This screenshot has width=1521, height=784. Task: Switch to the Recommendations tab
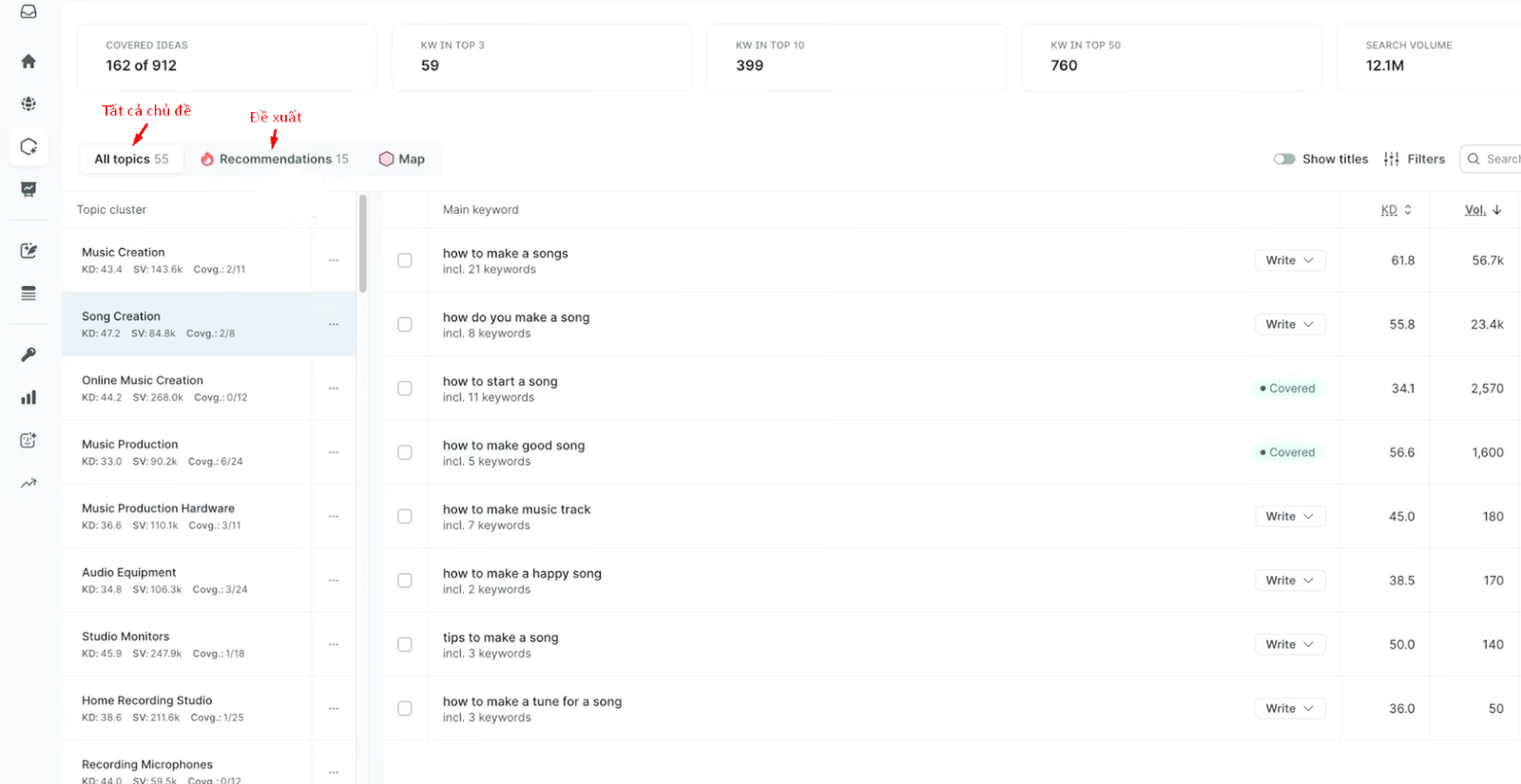pyautogui.click(x=275, y=159)
